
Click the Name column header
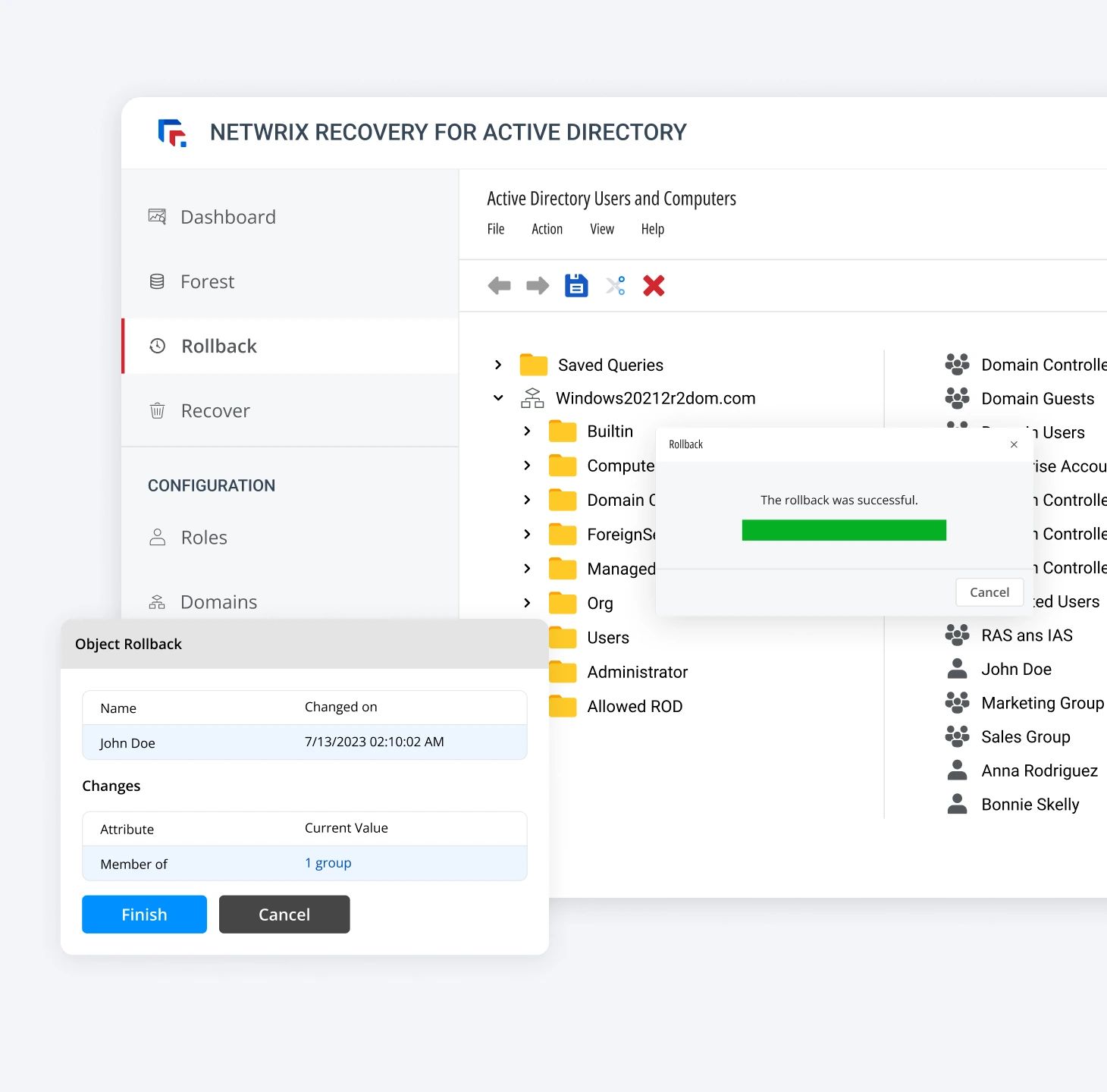(118, 708)
